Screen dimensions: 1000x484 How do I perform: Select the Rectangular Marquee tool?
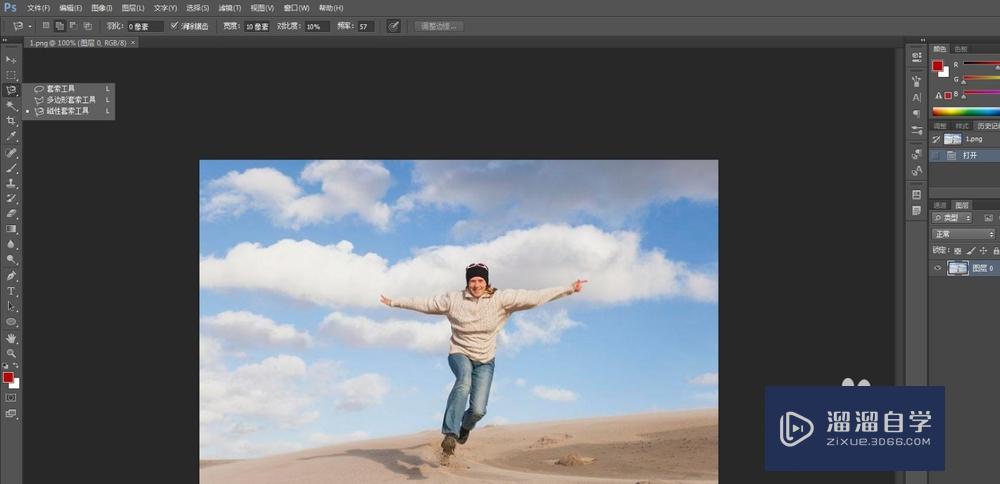pos(11,75)
